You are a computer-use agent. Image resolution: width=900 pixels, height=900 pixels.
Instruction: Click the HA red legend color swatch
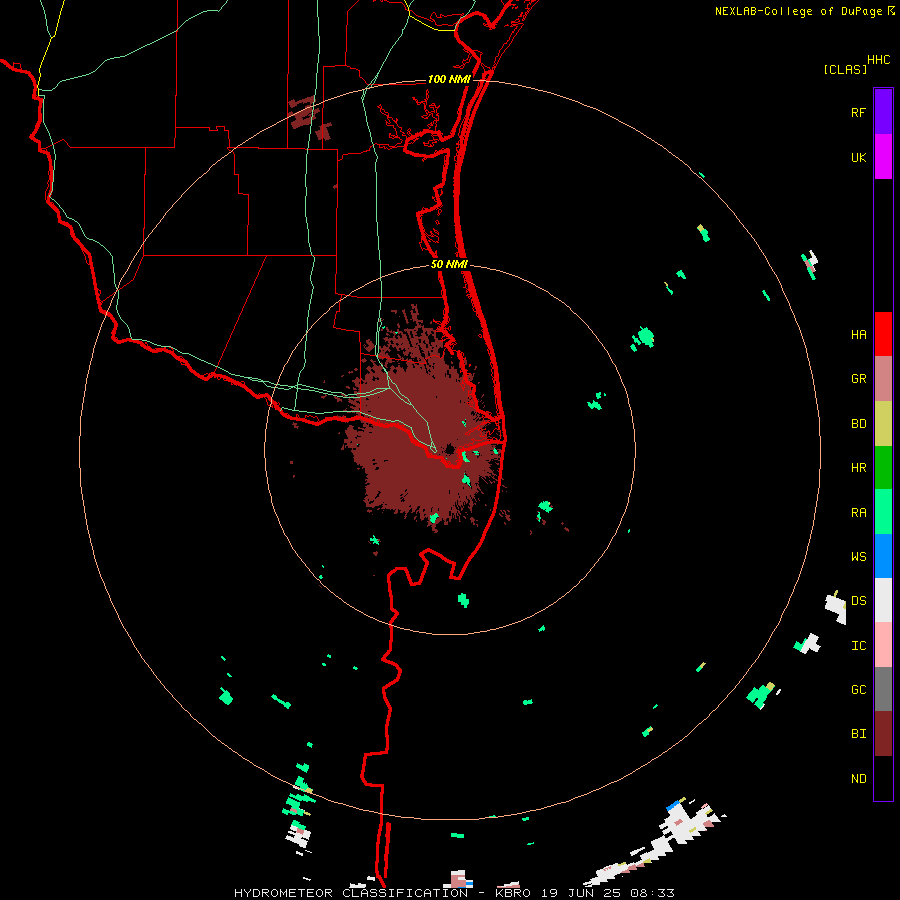(883, 334)
